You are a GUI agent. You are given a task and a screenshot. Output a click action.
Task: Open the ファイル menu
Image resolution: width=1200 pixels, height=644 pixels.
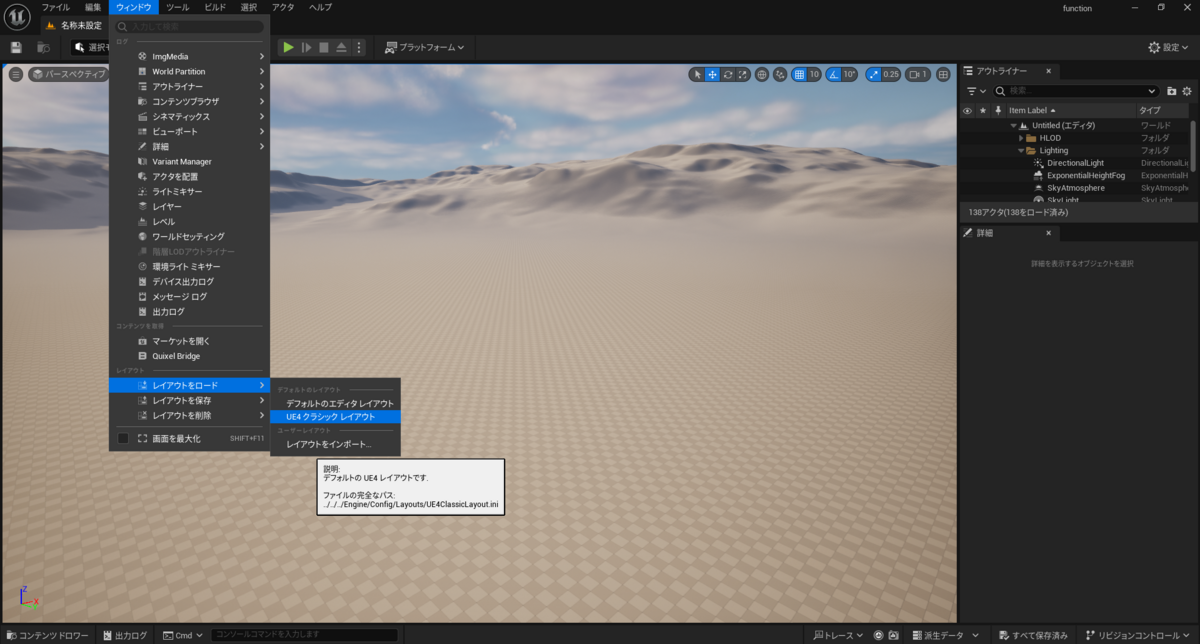coord(56,7)
